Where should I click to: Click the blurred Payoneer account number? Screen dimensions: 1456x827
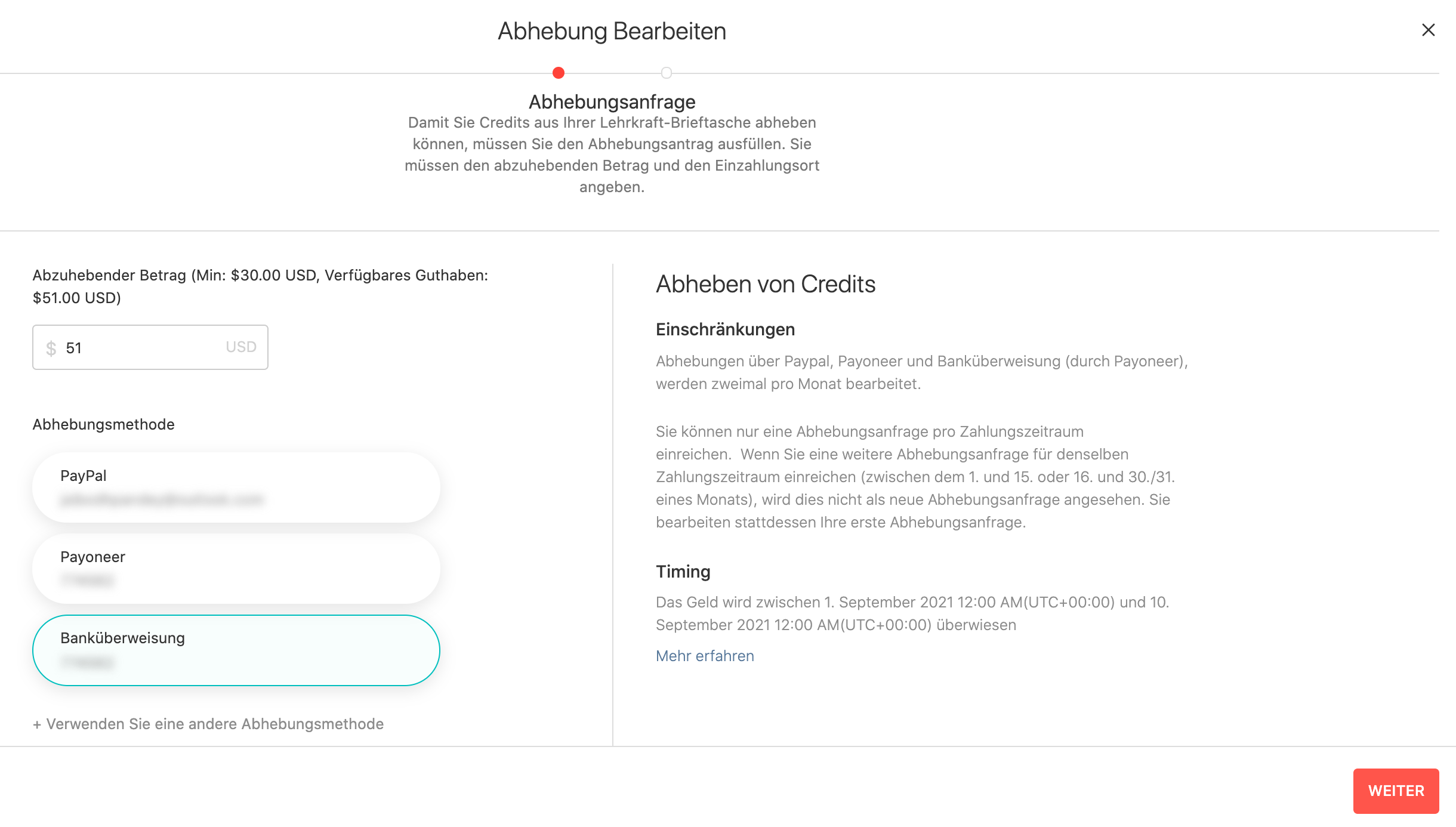point(87,580)
